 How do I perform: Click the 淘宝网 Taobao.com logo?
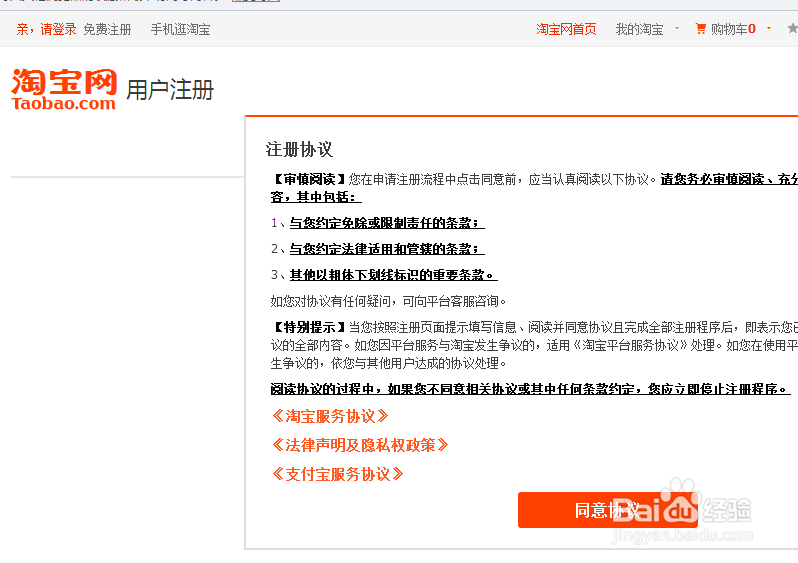64,90
